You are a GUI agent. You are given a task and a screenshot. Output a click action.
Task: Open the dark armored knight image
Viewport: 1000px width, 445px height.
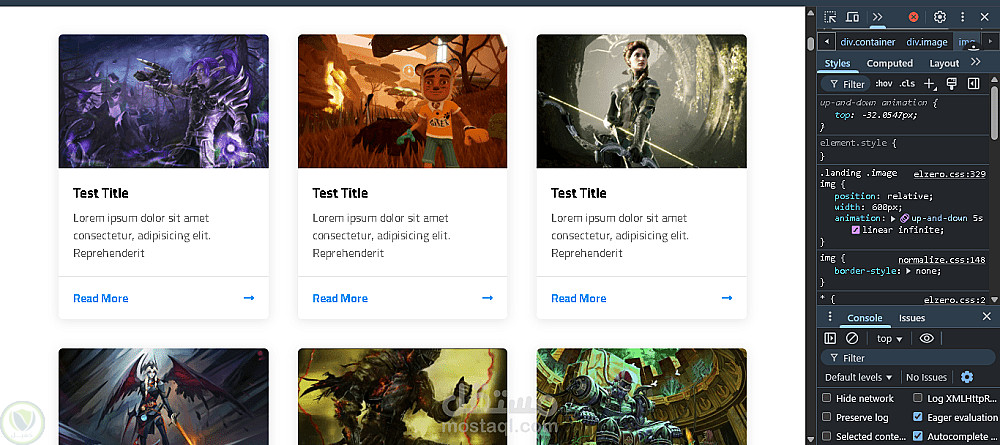(402, 397)
